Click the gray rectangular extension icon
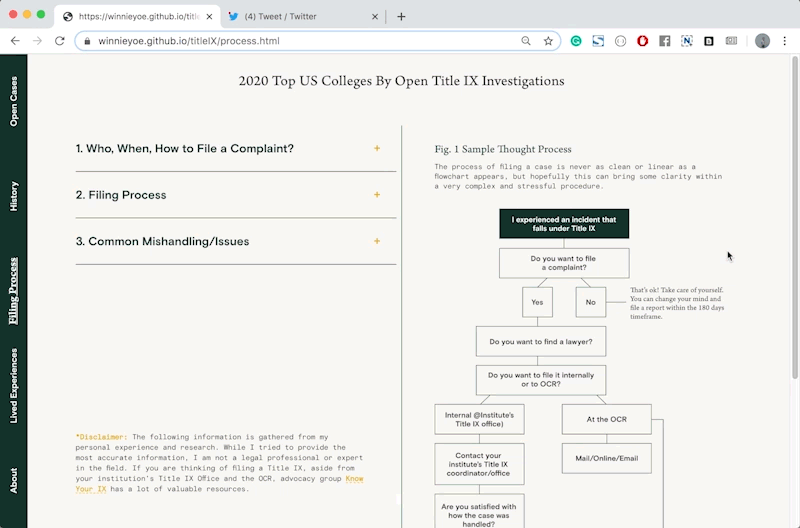This screenshot has width=800, height=528. click(731, 41)
